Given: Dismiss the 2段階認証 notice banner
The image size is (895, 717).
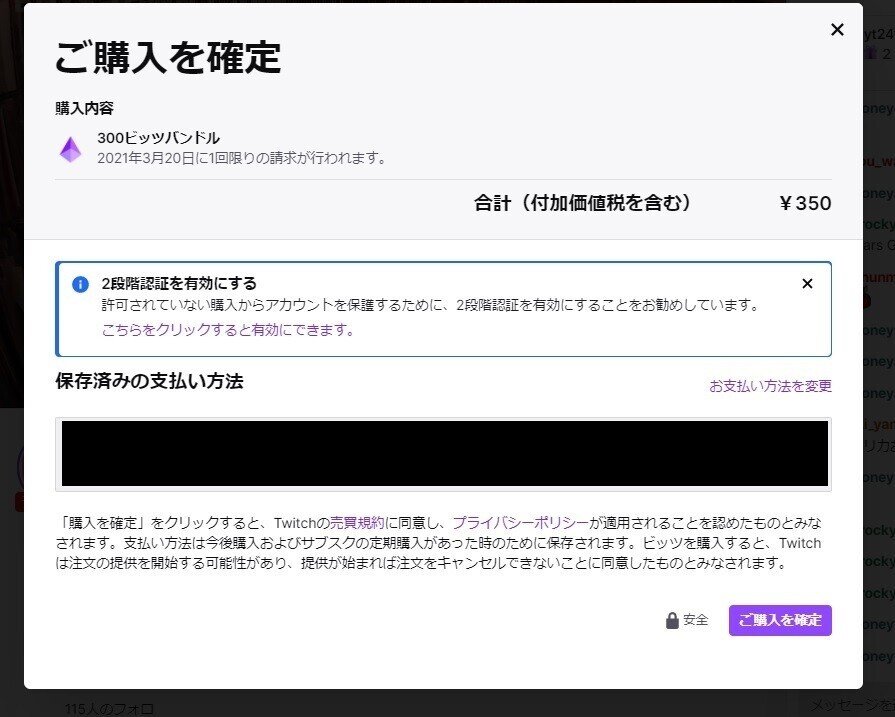Looking at the screenshot, I should tap(807, 284).
